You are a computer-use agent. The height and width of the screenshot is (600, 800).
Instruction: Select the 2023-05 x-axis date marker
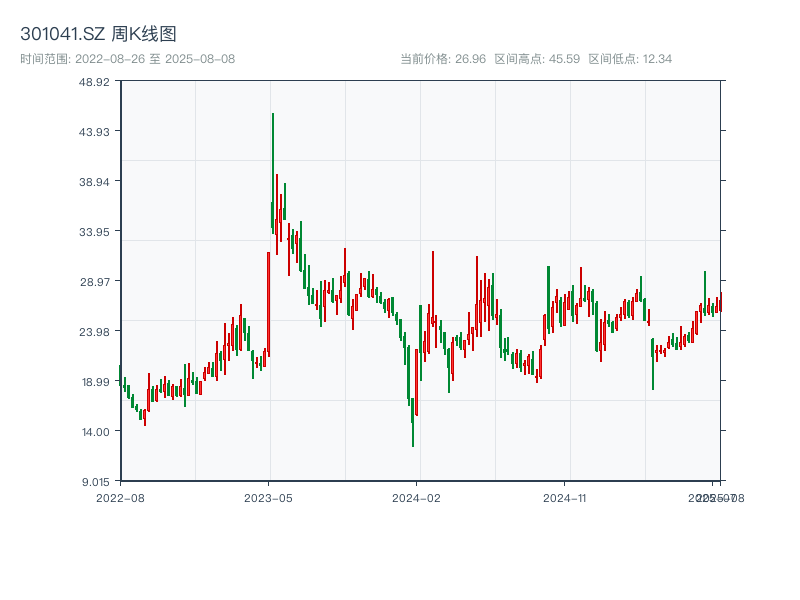(x=269, y=497)
